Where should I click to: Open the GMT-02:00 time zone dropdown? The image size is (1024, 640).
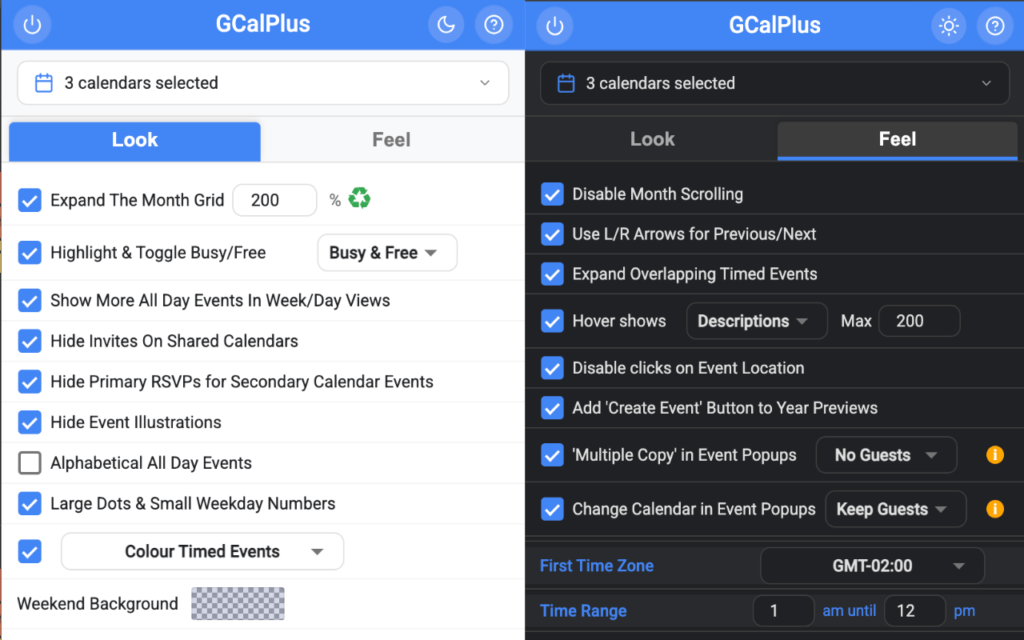pyautogui.click(x=872, y=566)
